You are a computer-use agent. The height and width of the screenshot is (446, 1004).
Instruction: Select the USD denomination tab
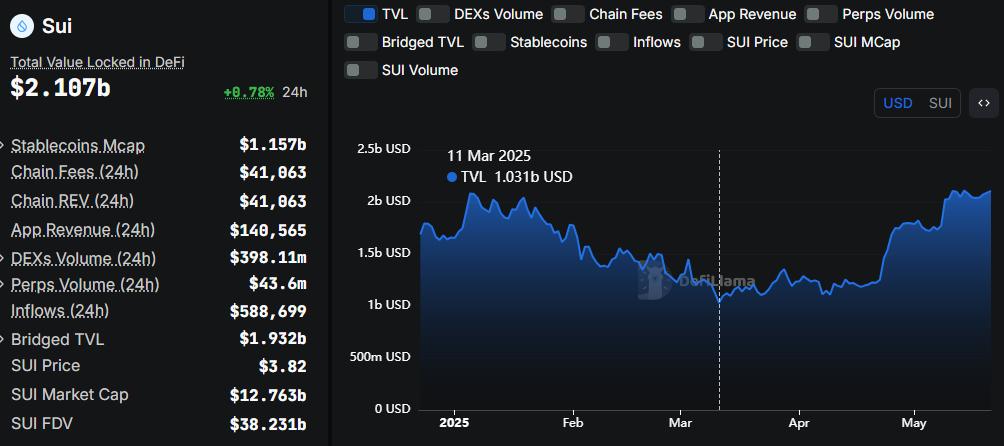click(x=897, y=103)
